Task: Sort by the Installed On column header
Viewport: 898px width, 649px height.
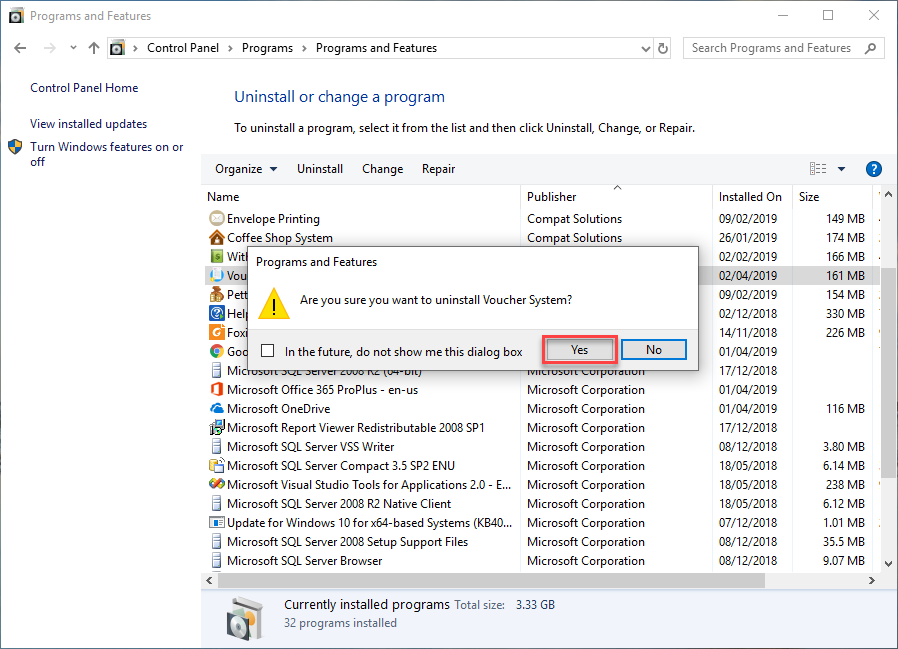Action: pos(750,197)
